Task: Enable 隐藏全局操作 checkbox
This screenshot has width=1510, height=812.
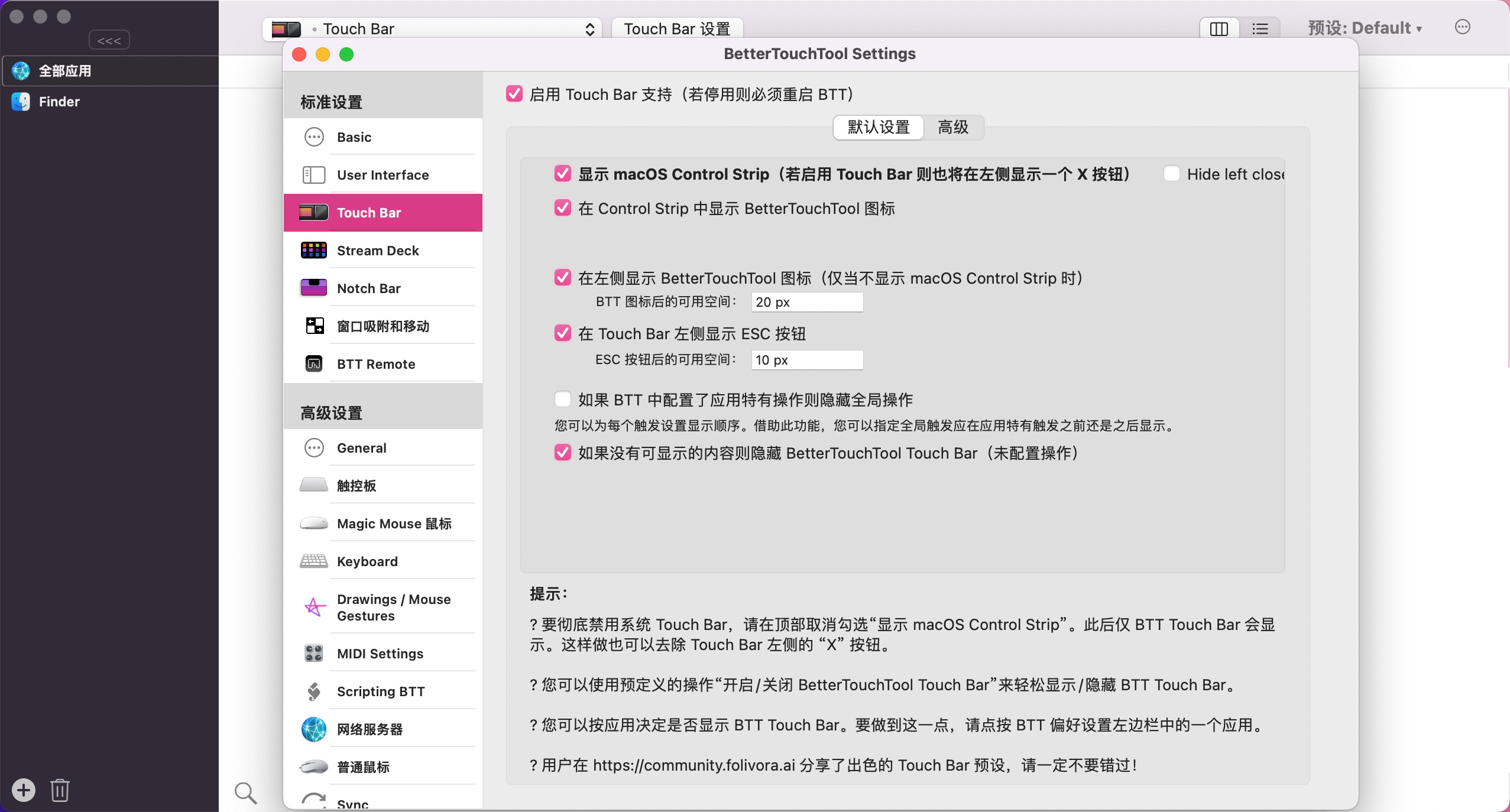Action: coord(563,399)
